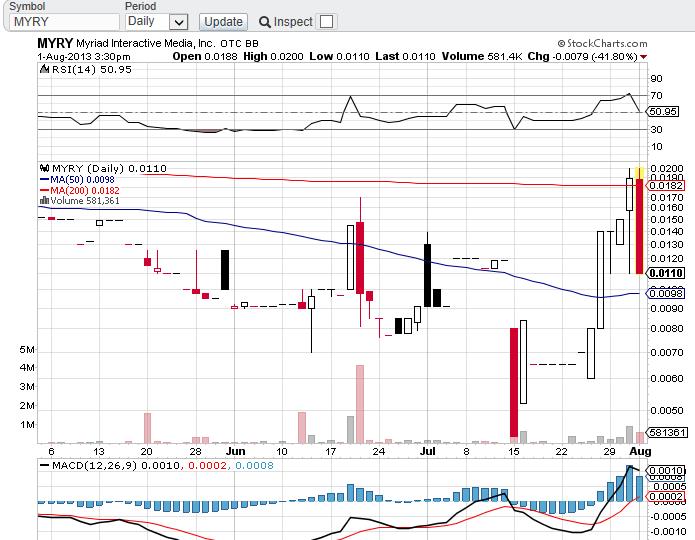695x540 pixels.
Task: Click the red down arrow next to Chg
Action: click(x=644, y=57)
